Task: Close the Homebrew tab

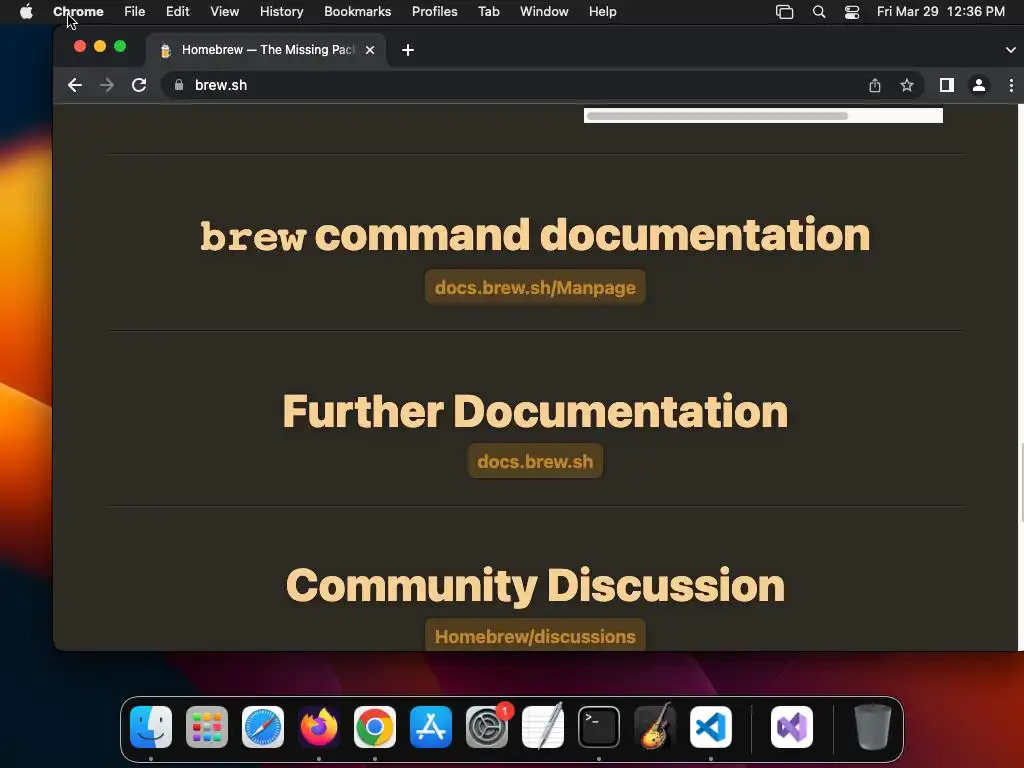Action: 370,50
